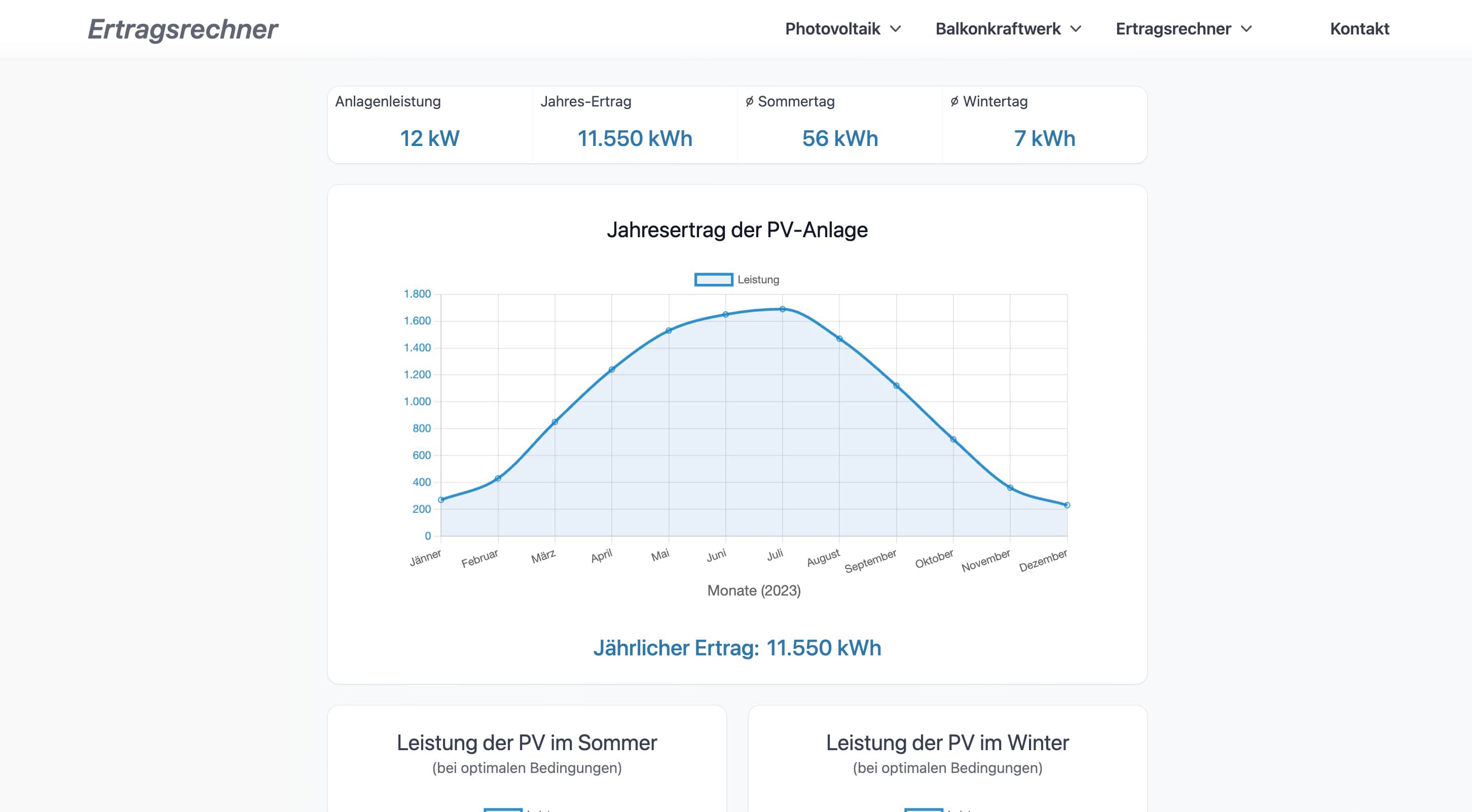Click the Leistung legend label in yearly chart

click(x=758, y=279)
